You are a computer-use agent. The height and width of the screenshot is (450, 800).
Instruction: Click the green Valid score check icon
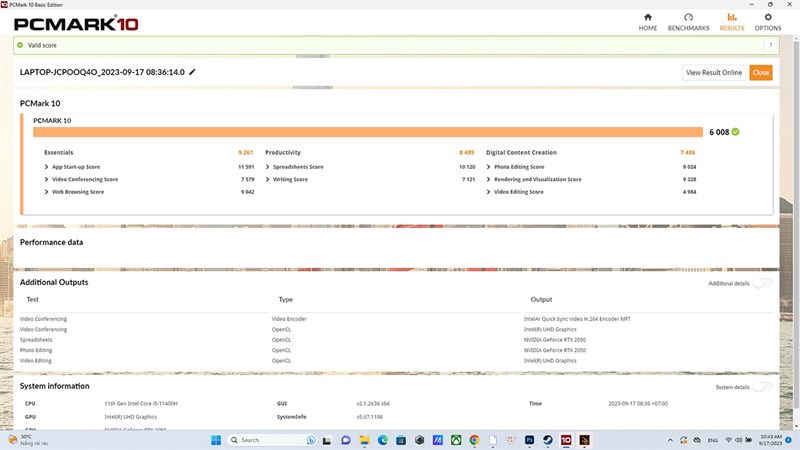[20, 45]
